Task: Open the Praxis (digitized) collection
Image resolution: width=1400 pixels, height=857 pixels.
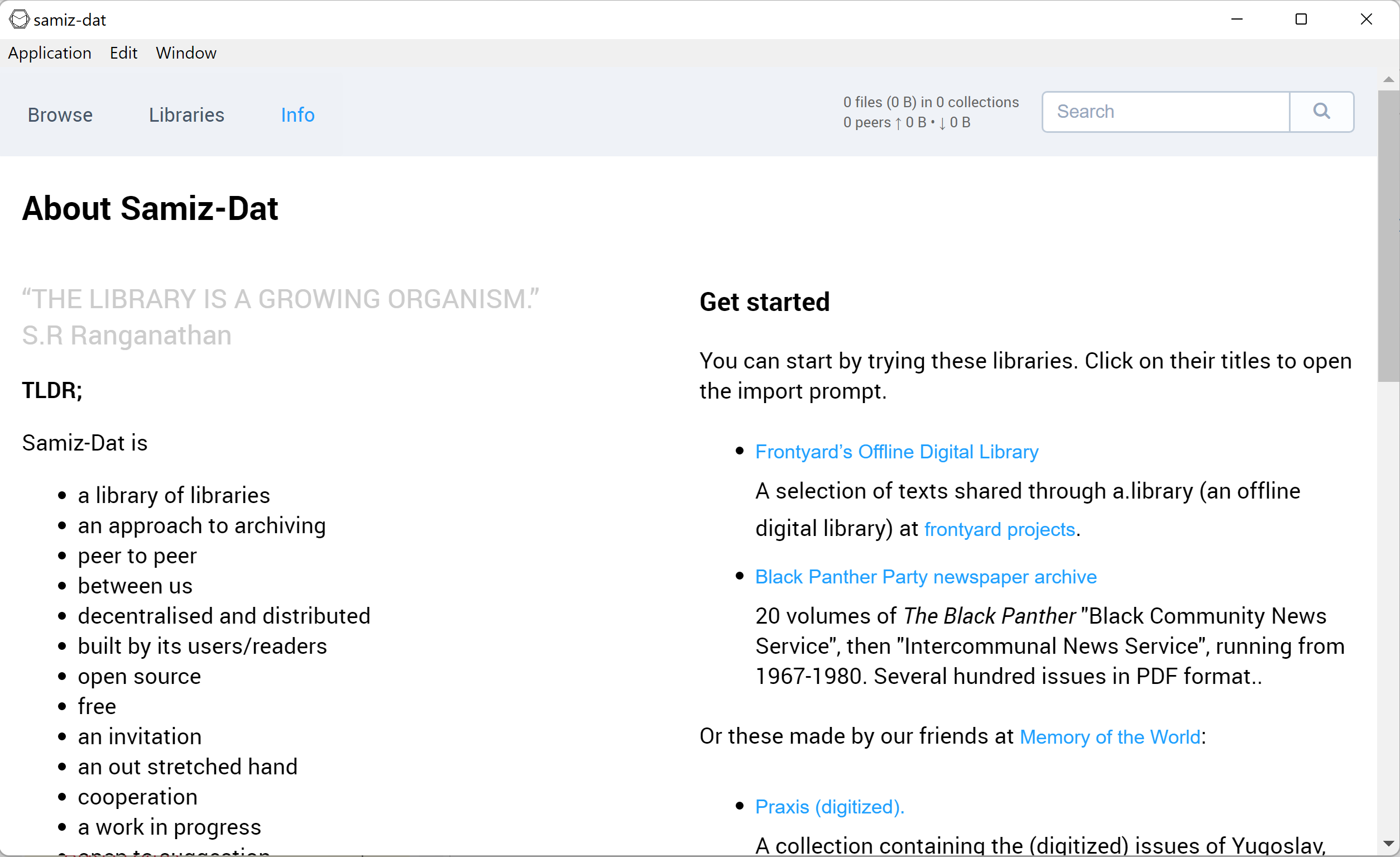Action: [x=829, y=806]
